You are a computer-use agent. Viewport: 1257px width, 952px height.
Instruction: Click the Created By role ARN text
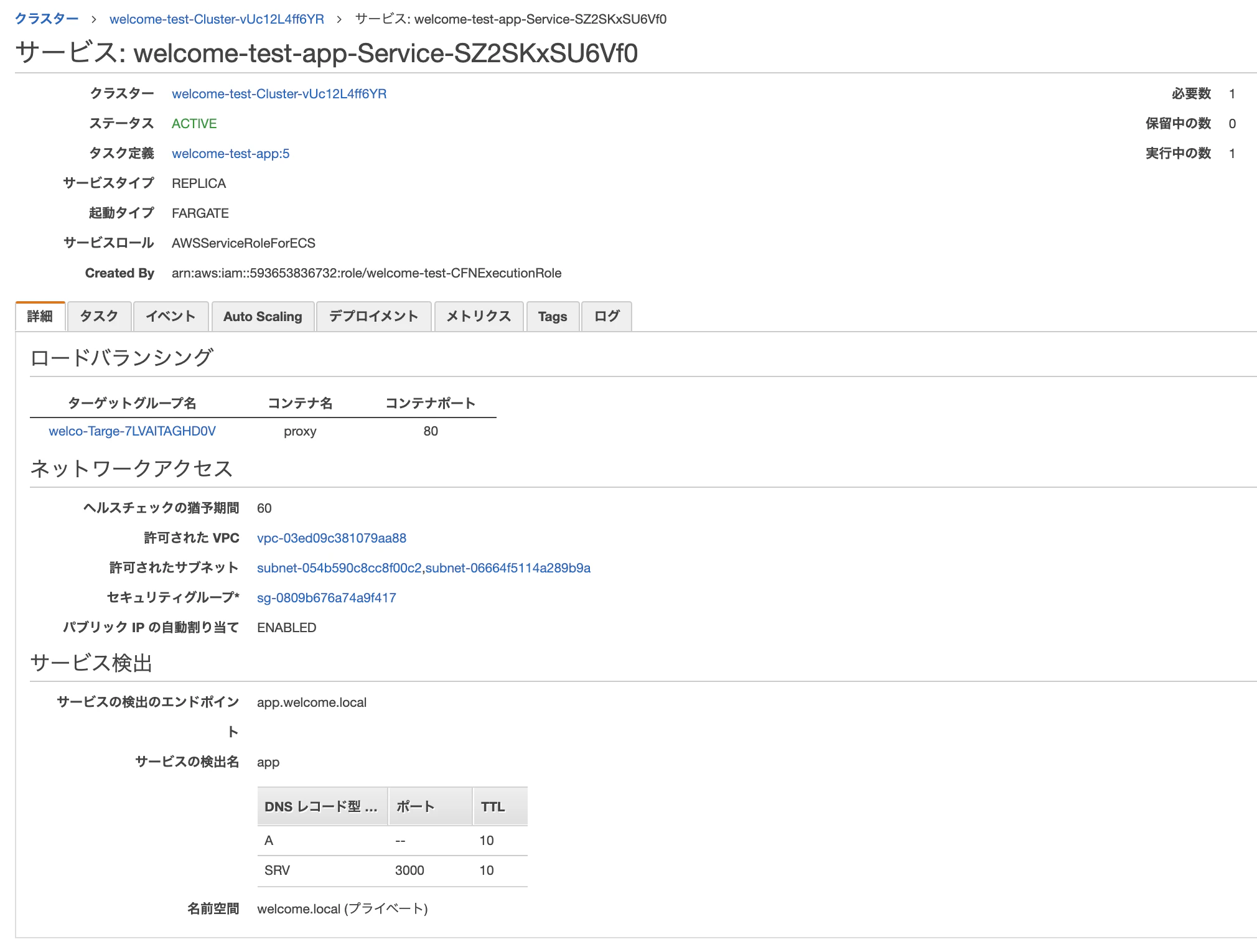point(367,273)
